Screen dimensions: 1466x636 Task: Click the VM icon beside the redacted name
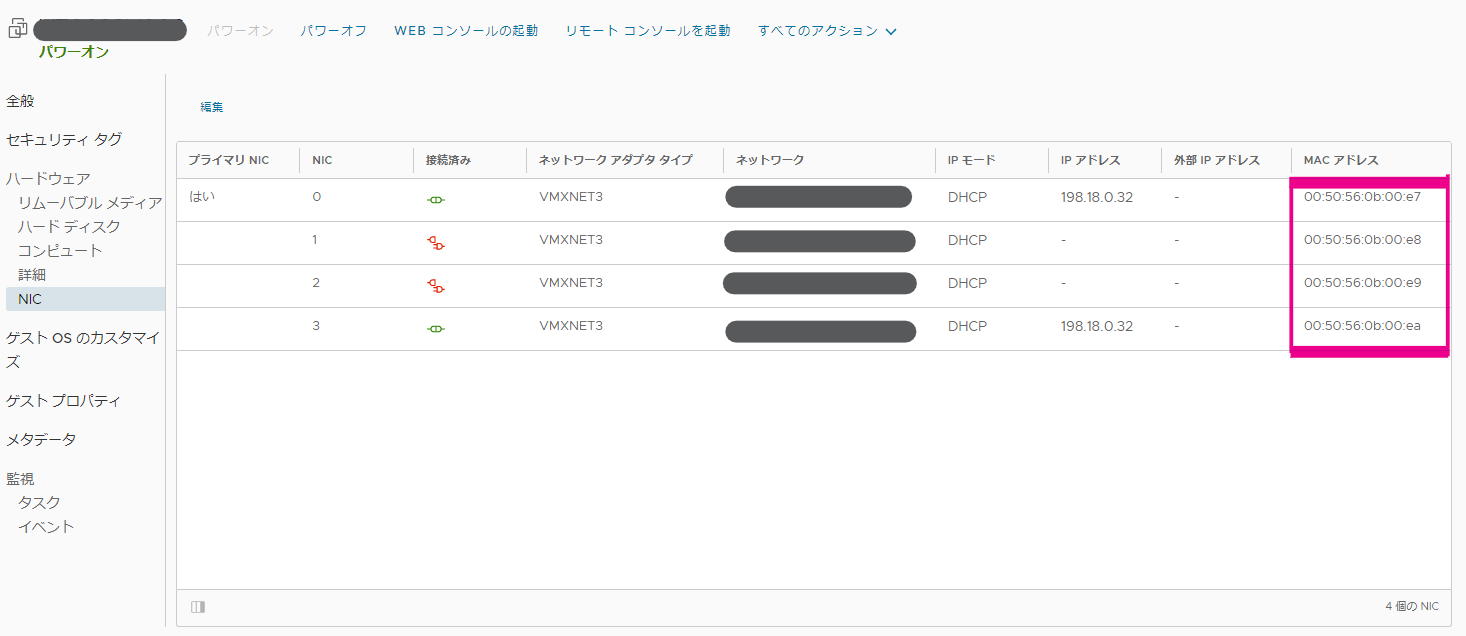click(18, 29)
